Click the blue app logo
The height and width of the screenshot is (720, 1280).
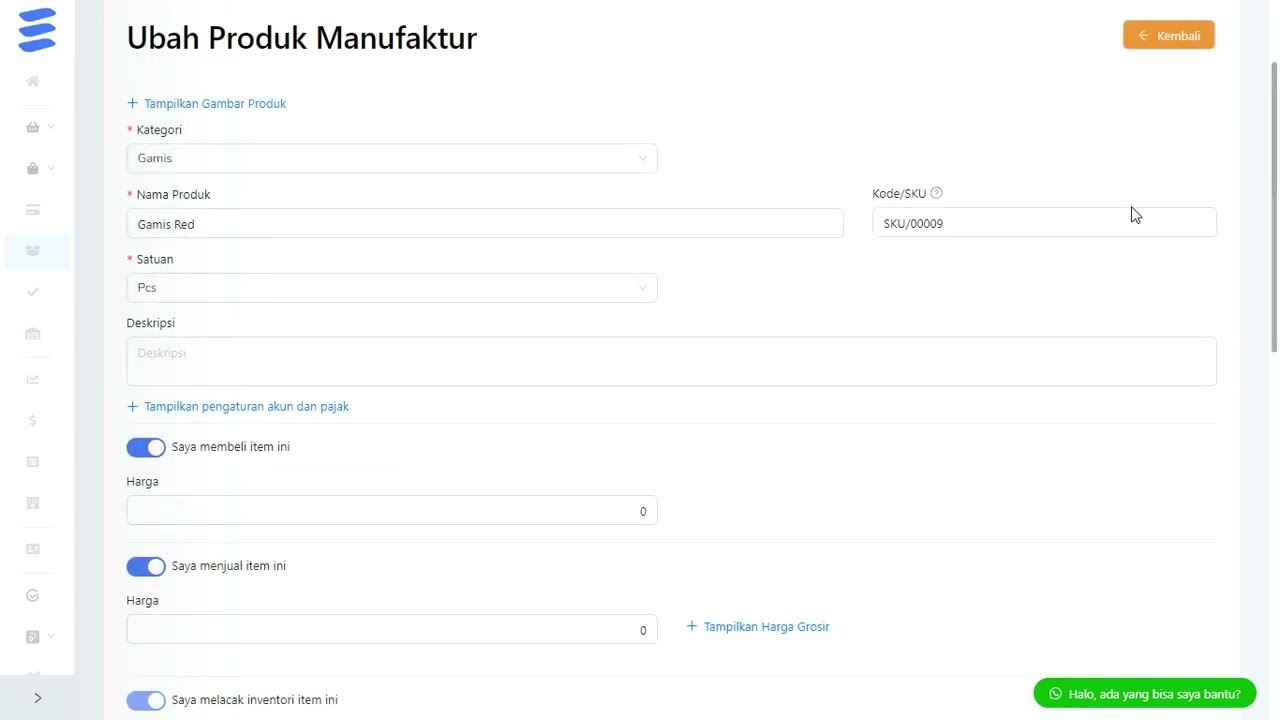(37, 30)
